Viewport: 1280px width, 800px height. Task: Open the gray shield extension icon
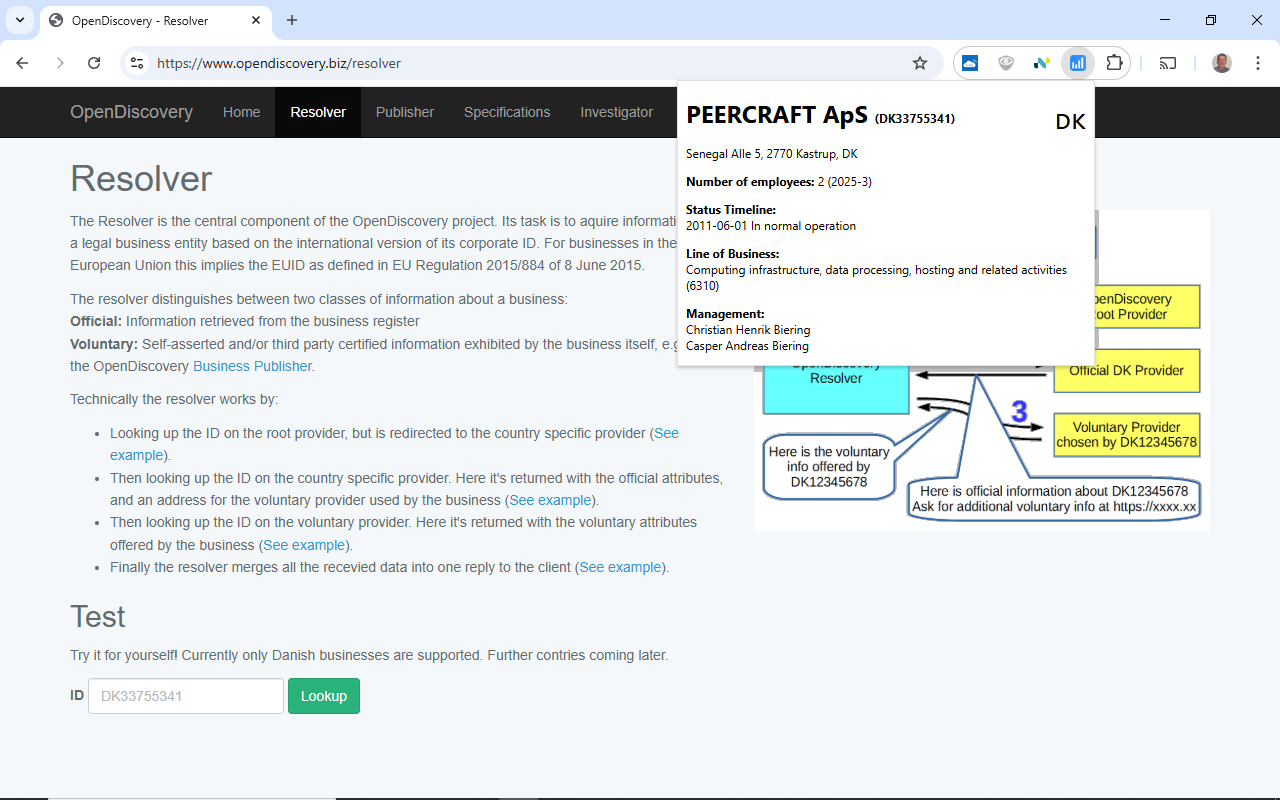pos(1006,63)
